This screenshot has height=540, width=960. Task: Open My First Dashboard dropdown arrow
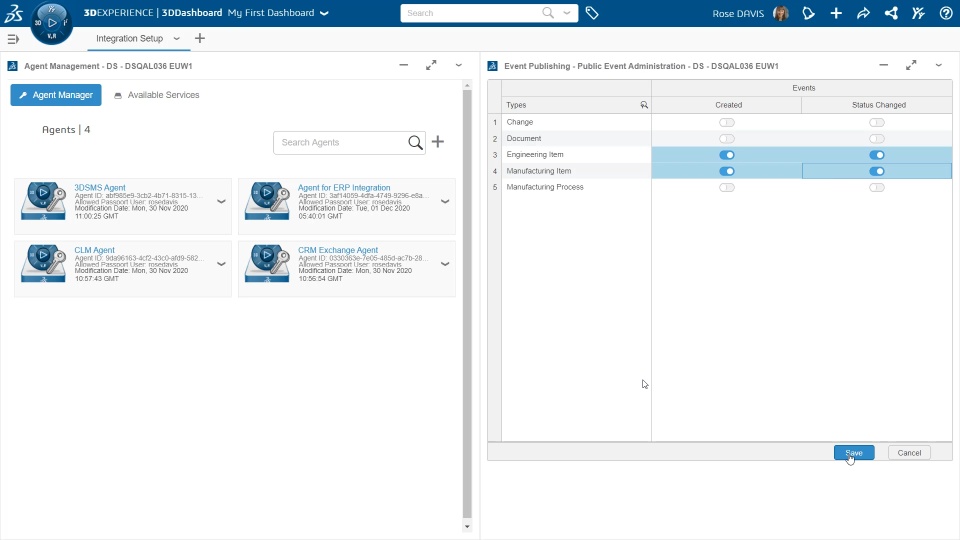[324, 13]
